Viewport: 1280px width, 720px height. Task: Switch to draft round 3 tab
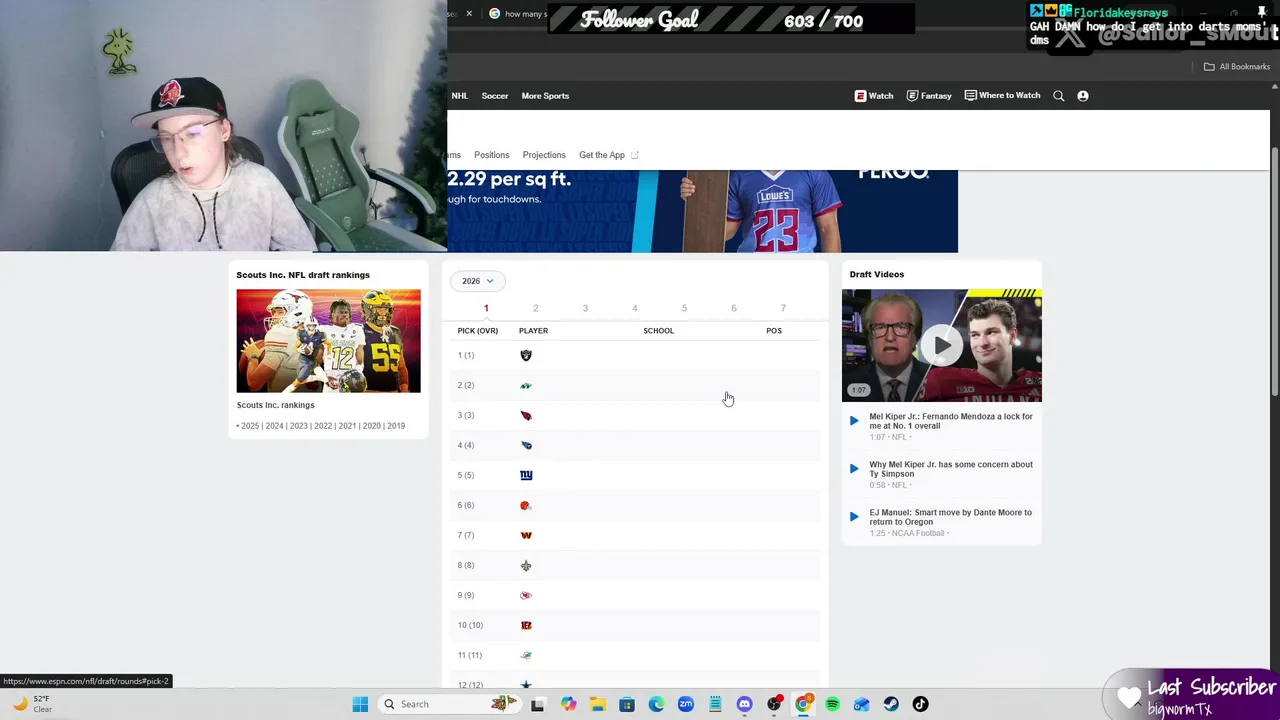point(585,308)
